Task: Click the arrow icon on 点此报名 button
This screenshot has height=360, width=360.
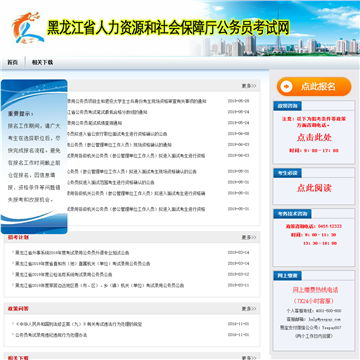Action: tap(286, 87)
